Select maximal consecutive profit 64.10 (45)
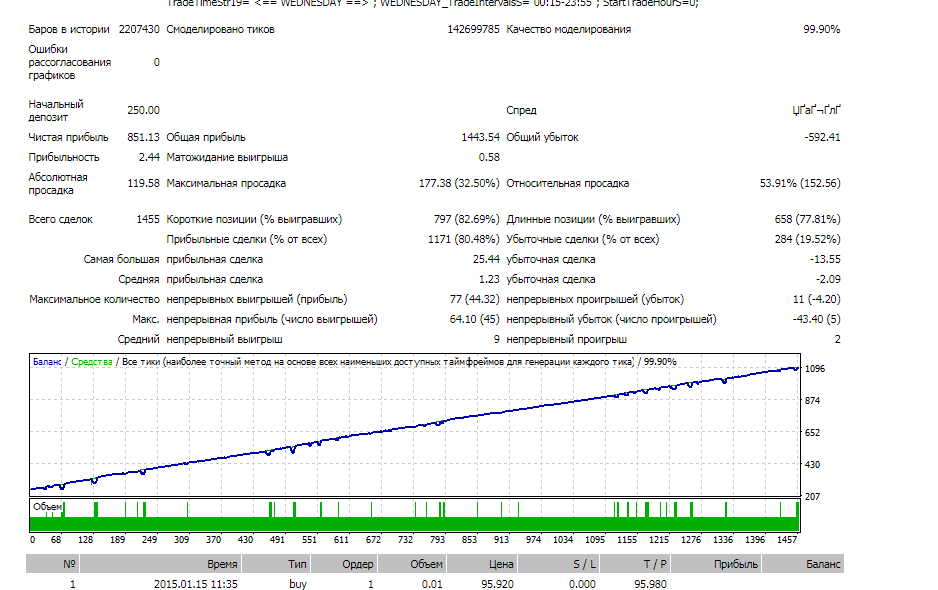 474,320
